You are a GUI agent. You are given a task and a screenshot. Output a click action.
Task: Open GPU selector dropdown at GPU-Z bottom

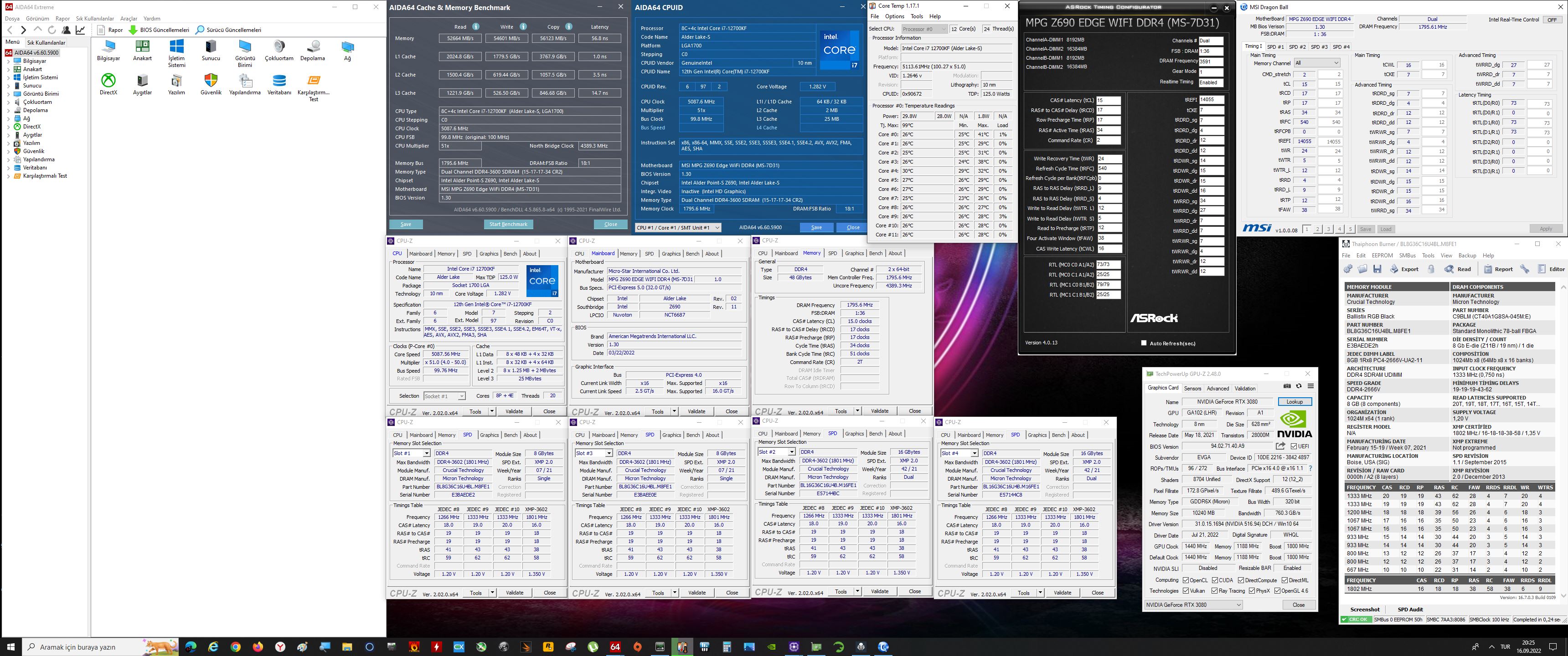tap(1193, 605)
